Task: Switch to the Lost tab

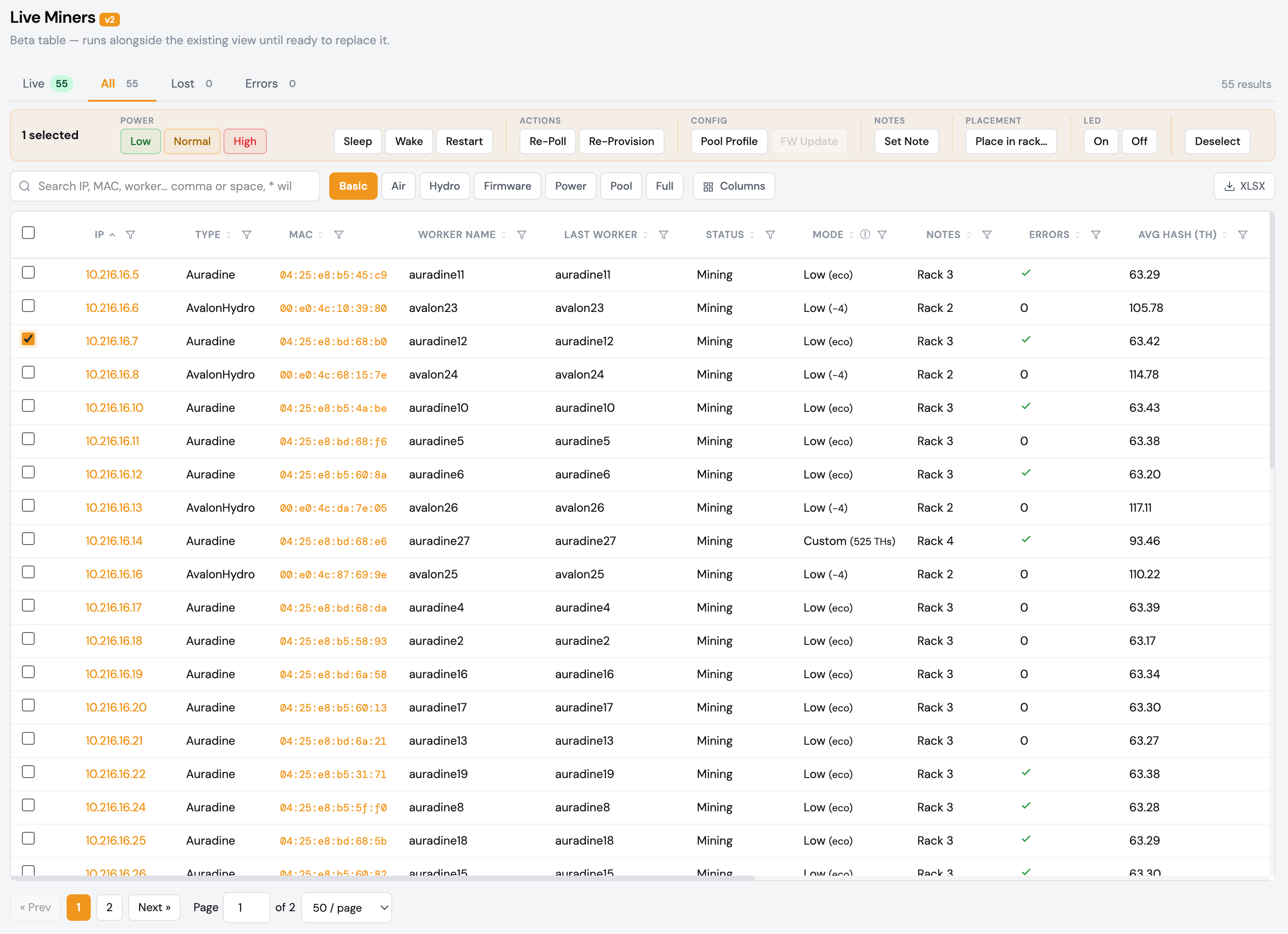Action: tap(192, 83)
